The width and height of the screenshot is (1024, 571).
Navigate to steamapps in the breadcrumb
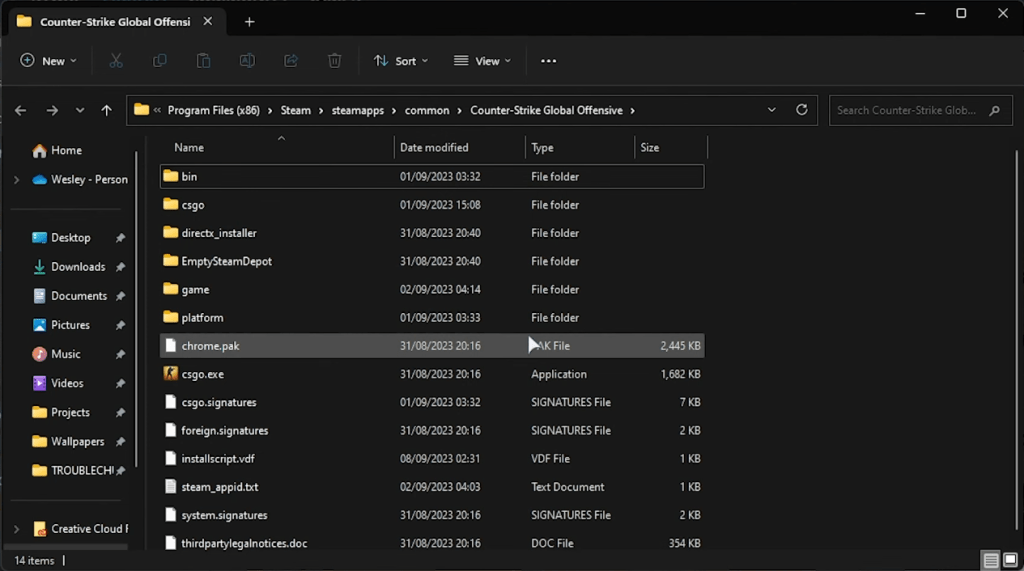(358, 110)
